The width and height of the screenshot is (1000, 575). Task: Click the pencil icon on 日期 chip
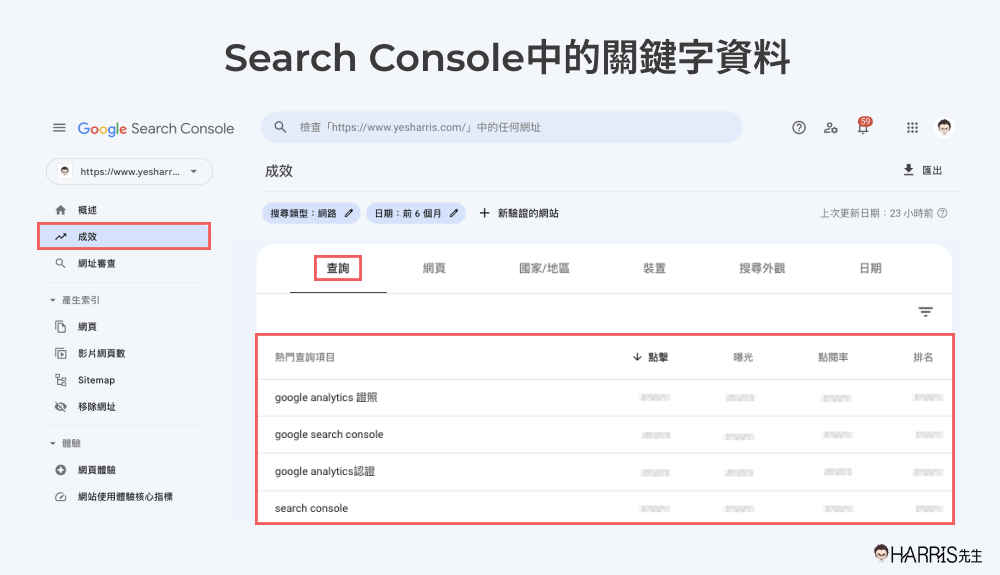454,214
